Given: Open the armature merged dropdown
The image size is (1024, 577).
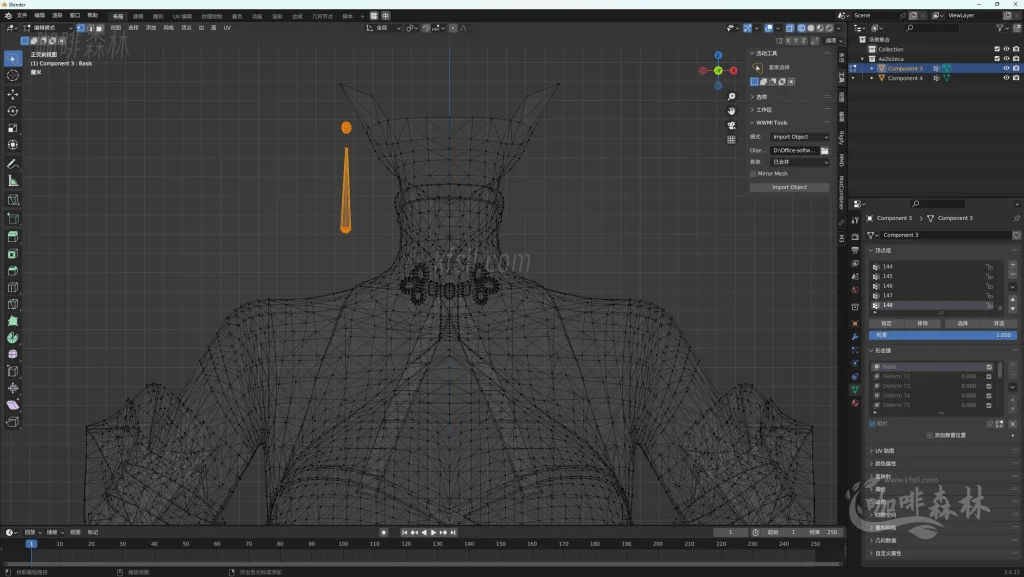Looking at the screenshot, I should [799, 162].
